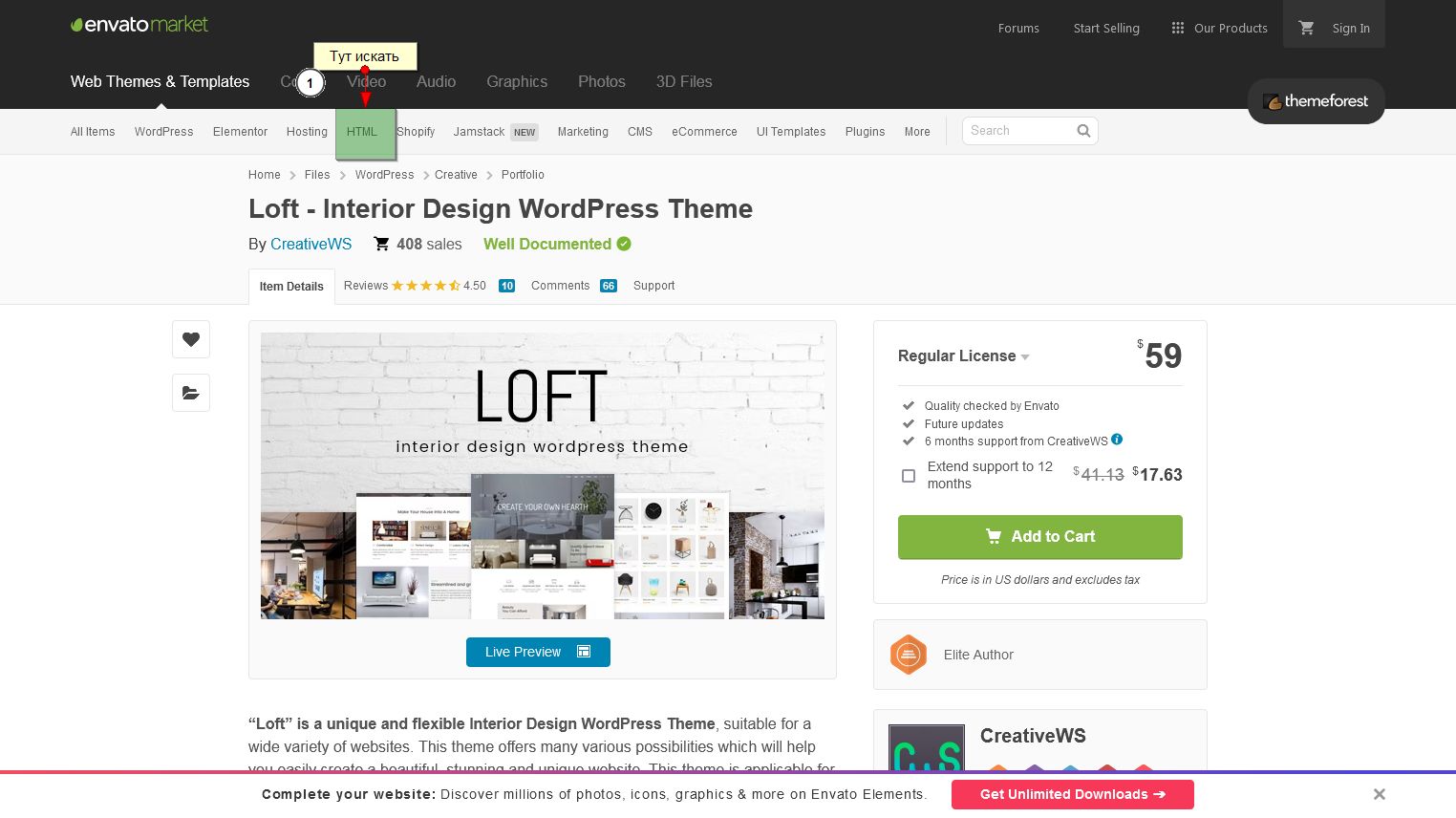Open the Shopify category
The height and width of the screenshot is (818, 1456).
(x=416, y=132)
